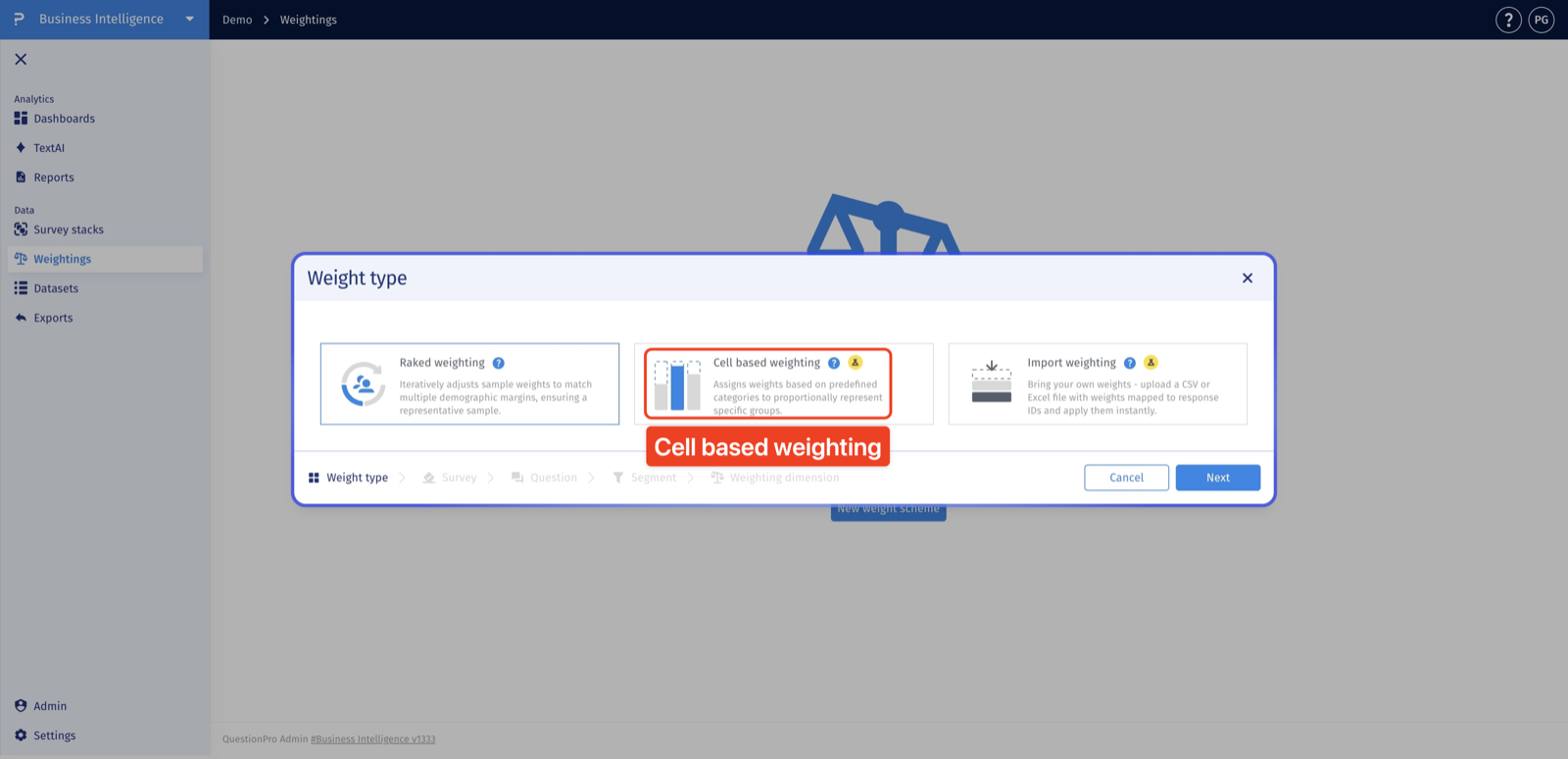Jump to the Weighting dimension step

(x=775, y=478)
